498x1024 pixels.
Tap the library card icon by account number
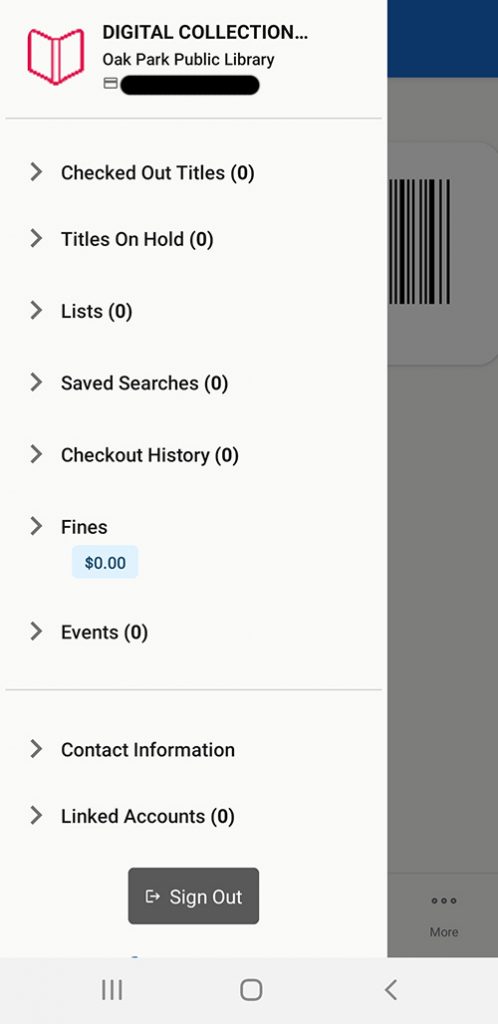(111, 84)
